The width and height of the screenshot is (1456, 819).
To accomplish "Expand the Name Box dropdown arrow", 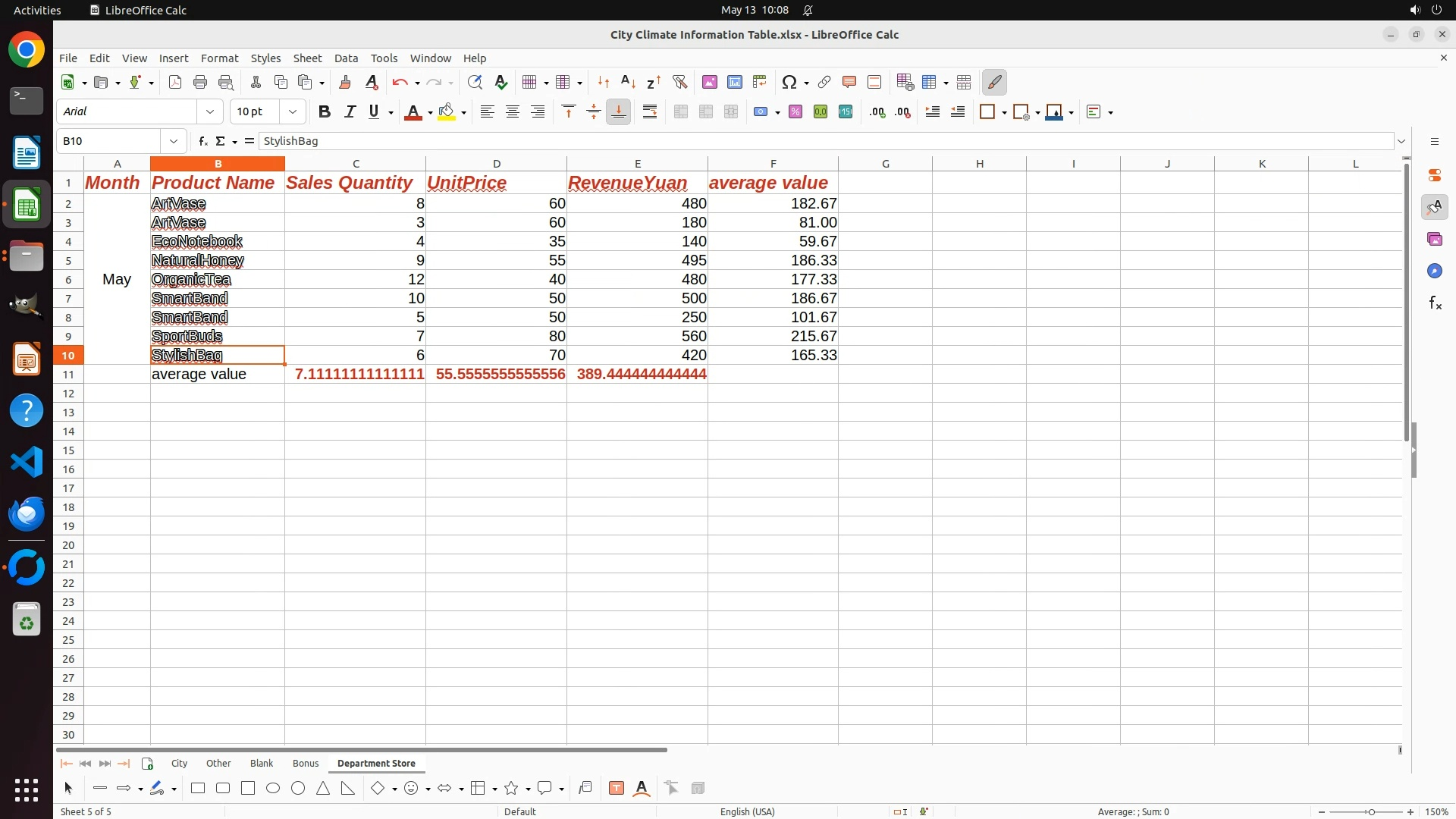I will tap(174, 141).
